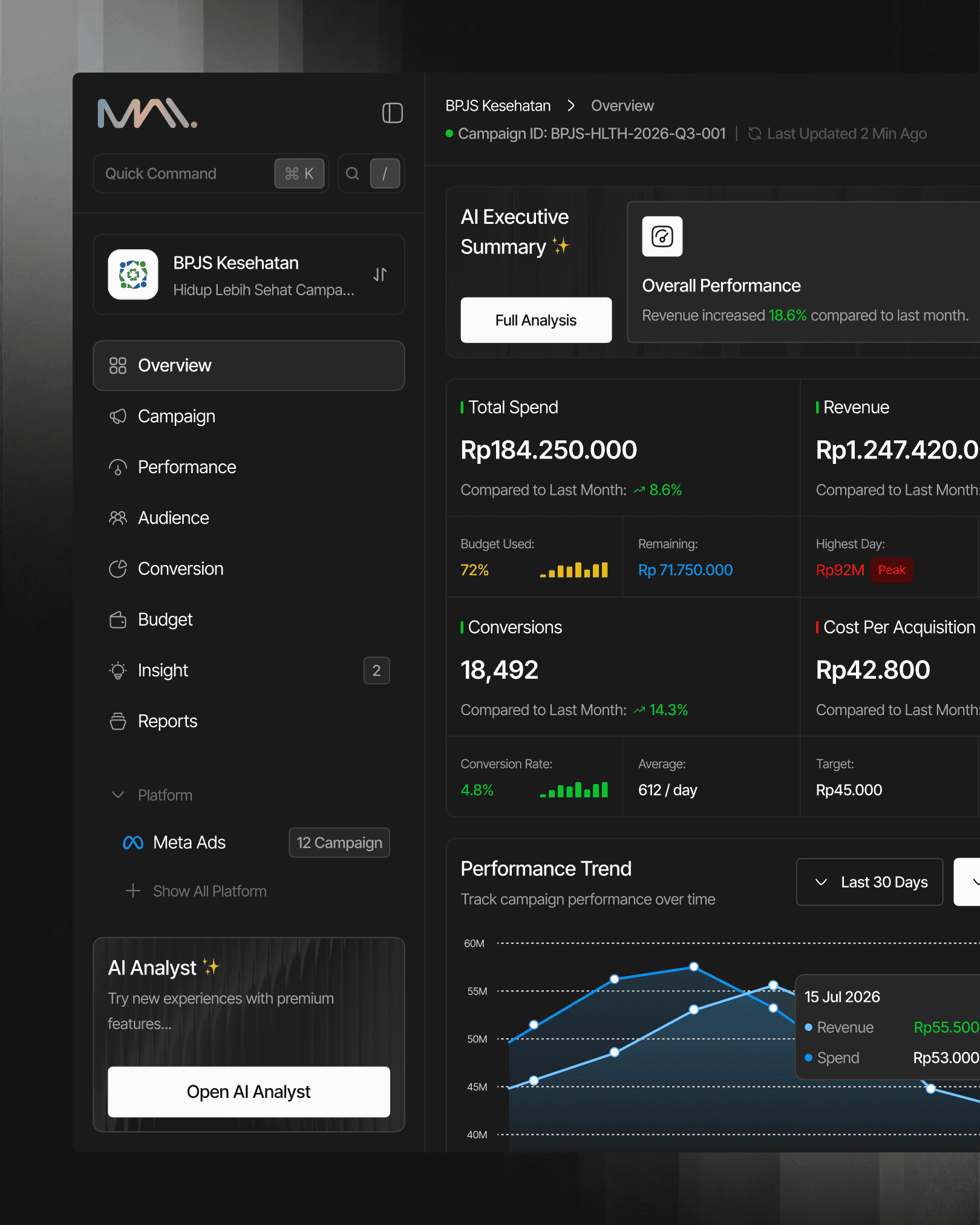Click the chart data point on 60M peak
980x1225 pixels.
(694, 967)
